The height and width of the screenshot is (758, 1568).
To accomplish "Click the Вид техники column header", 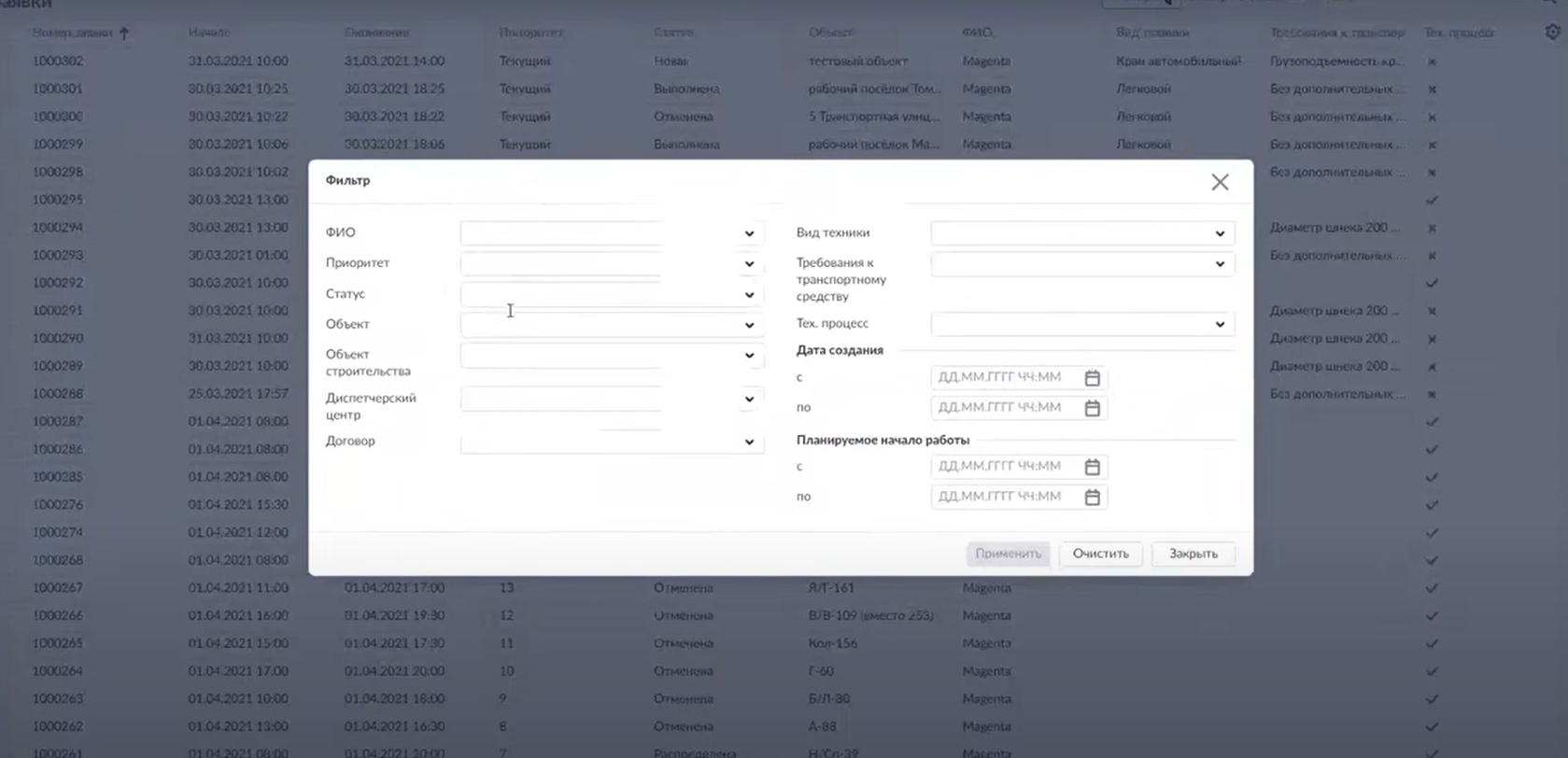I will point(1152,33).
